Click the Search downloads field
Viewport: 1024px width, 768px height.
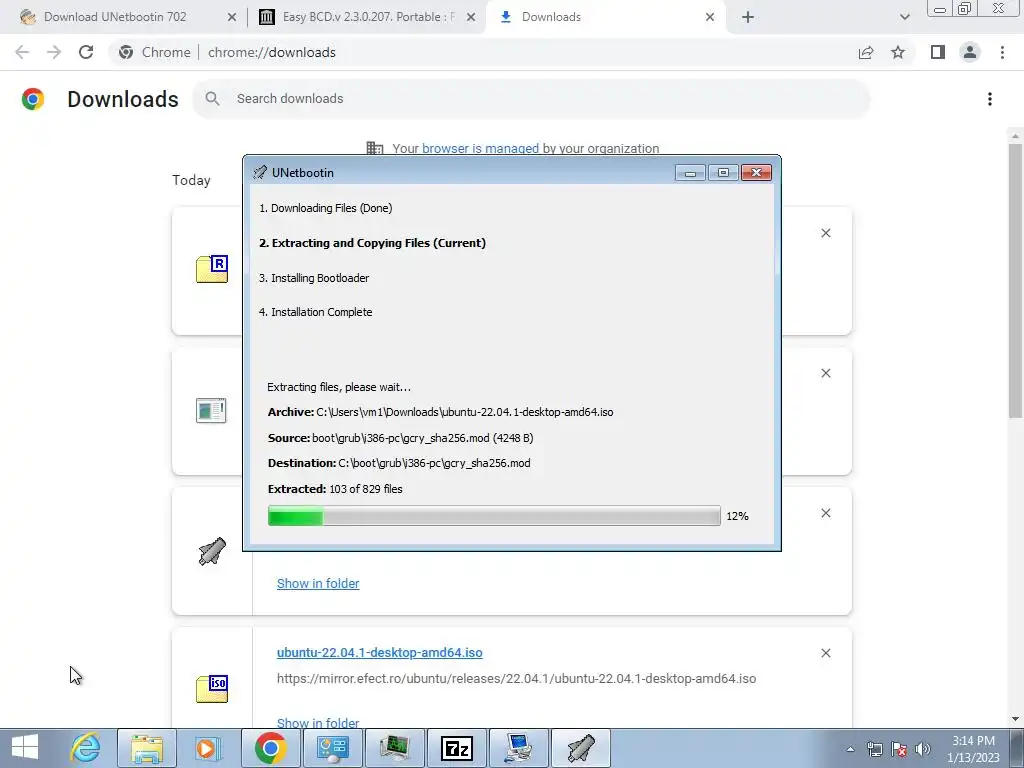pyautogui.click(x=531, y=99)
